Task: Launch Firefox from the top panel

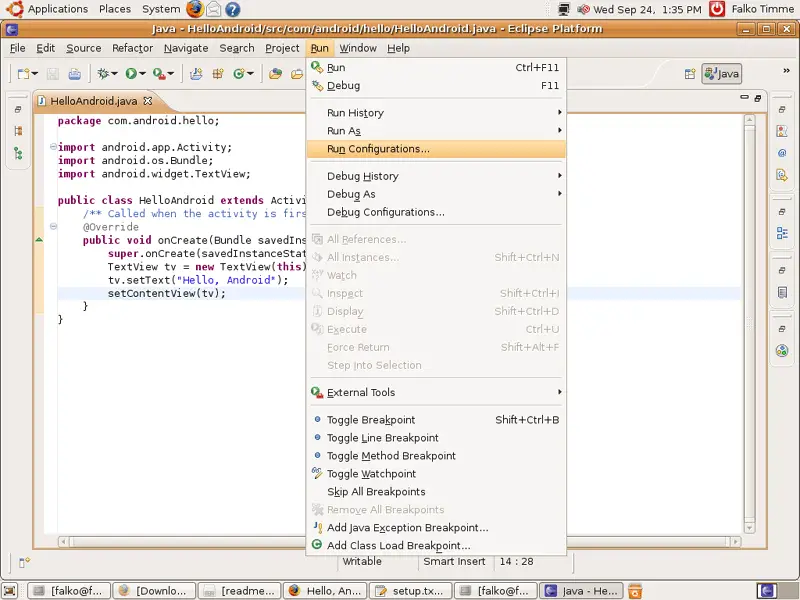Action: click(x=195, y=9)
